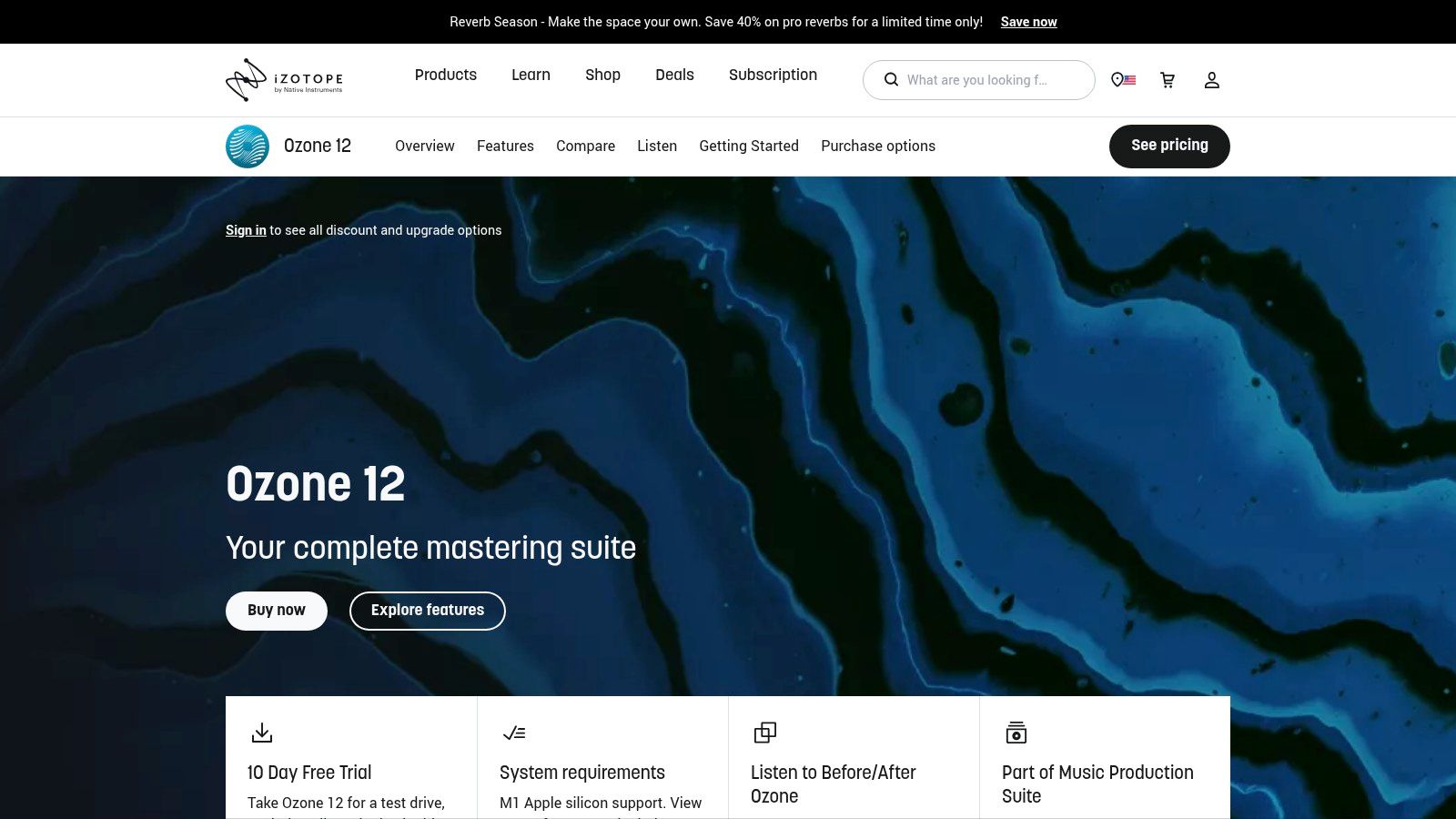
Task: Open the Deals menu
Action: (674, 75)
